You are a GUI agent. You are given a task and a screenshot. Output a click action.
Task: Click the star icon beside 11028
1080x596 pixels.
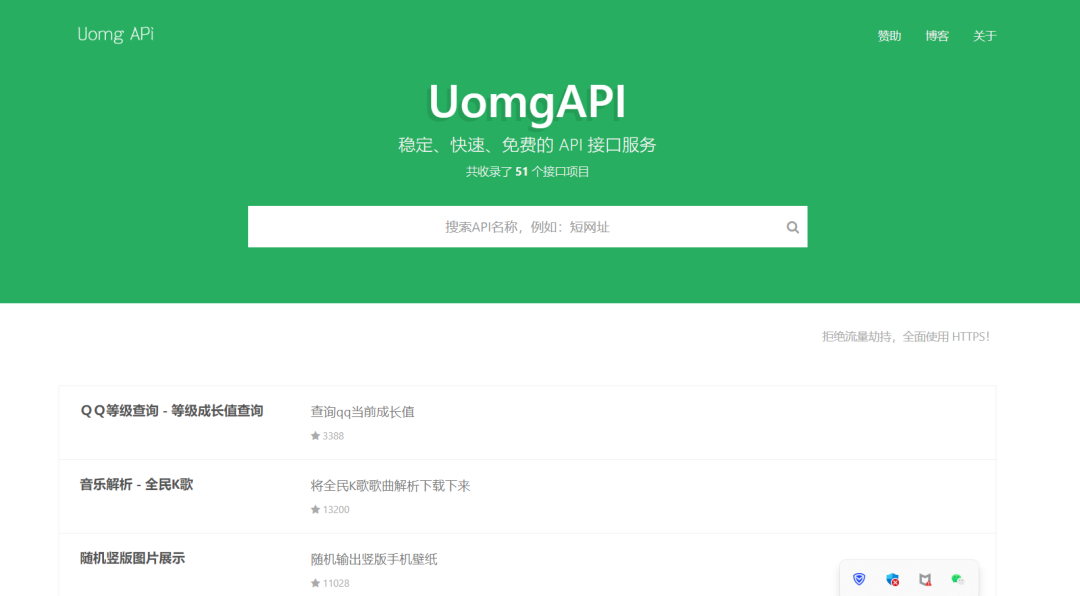(x=315, y=583)
